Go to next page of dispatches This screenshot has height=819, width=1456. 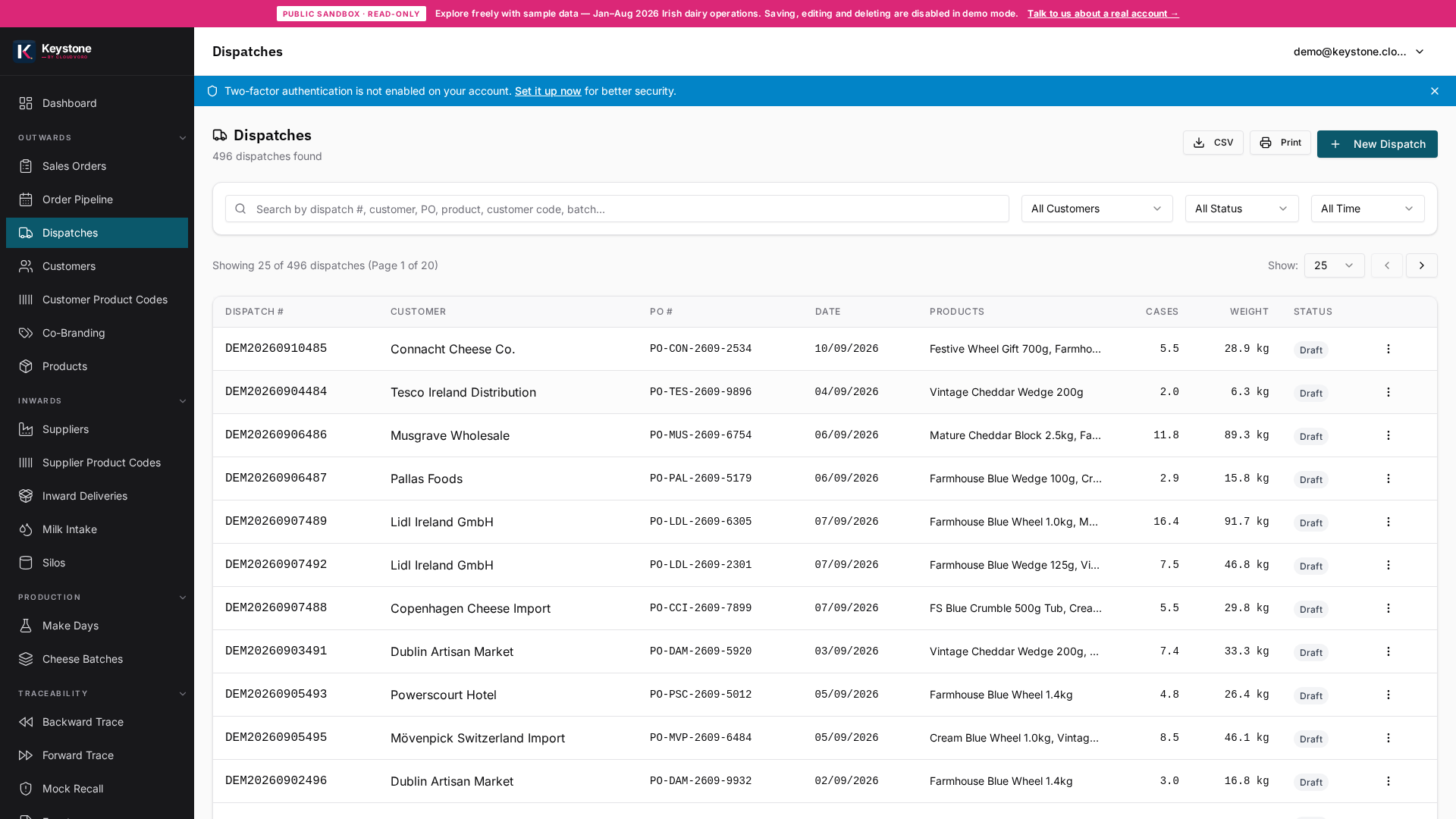click(x=1421, y=265)
